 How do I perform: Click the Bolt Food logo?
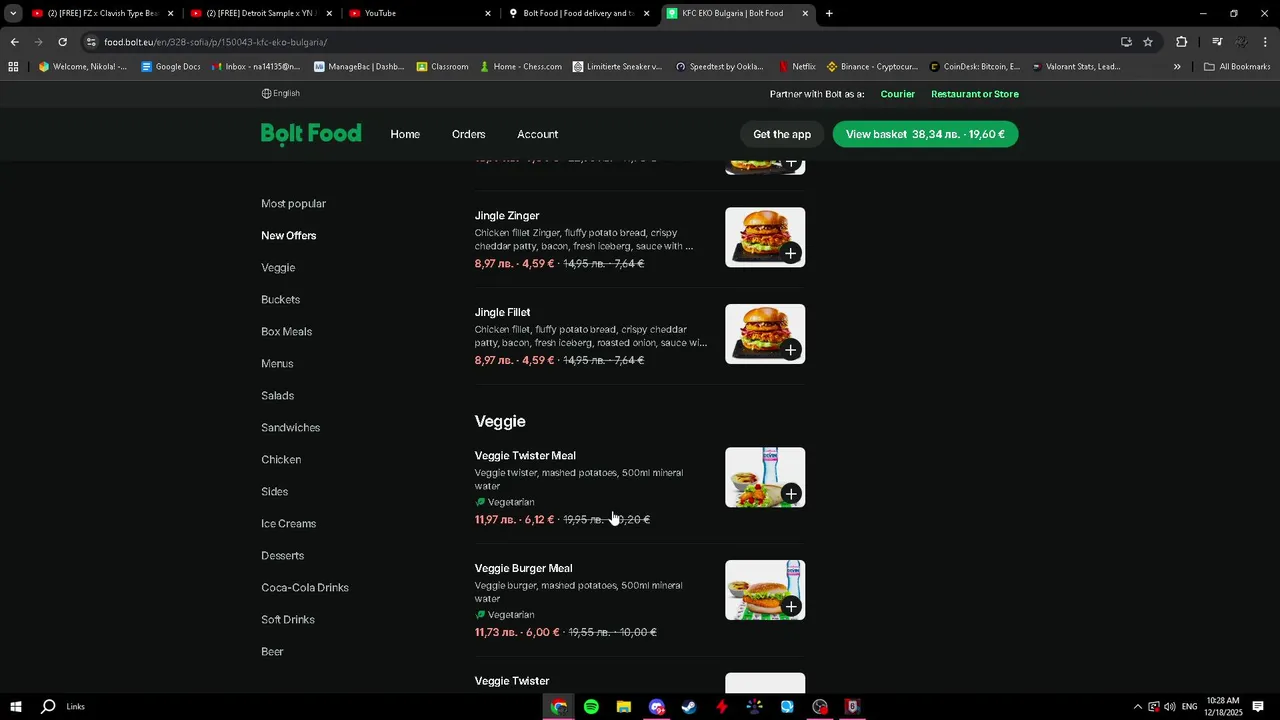[311, 134]
